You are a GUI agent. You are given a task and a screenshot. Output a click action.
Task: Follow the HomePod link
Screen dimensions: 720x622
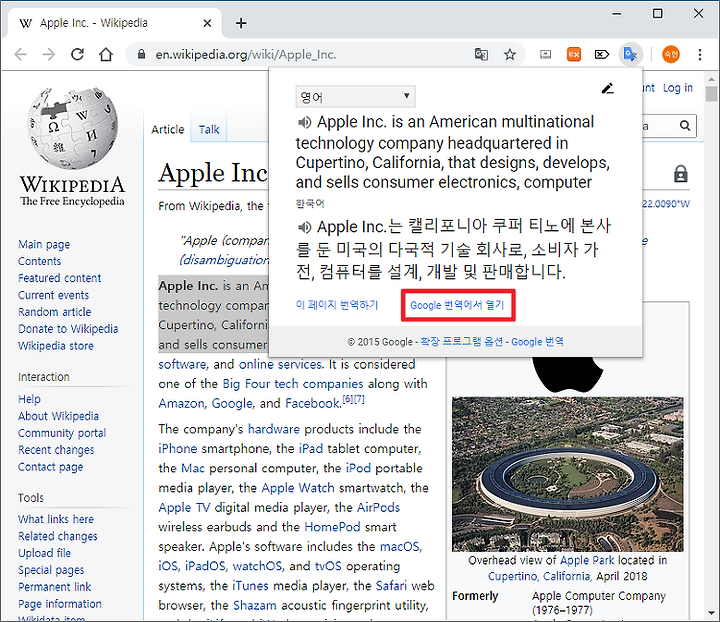[332, 527]
